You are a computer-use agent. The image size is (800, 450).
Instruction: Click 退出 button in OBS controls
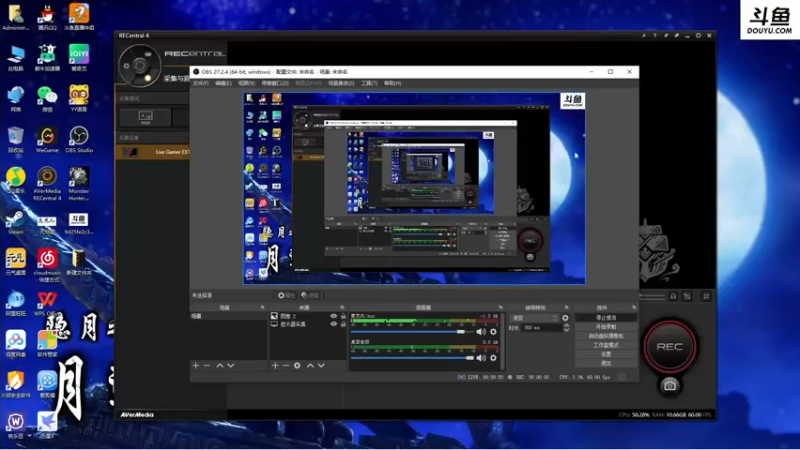click(606, 363)
